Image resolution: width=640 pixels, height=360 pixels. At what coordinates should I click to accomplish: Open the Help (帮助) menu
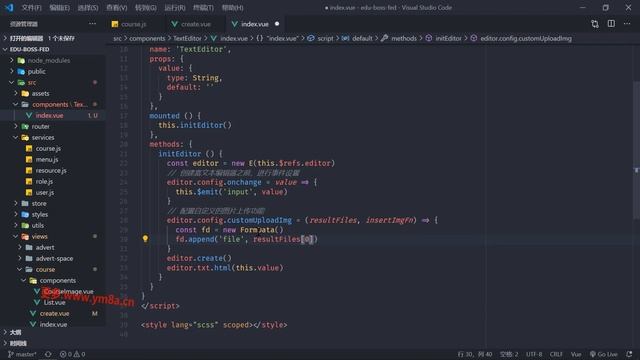click(x=232, y=8)
